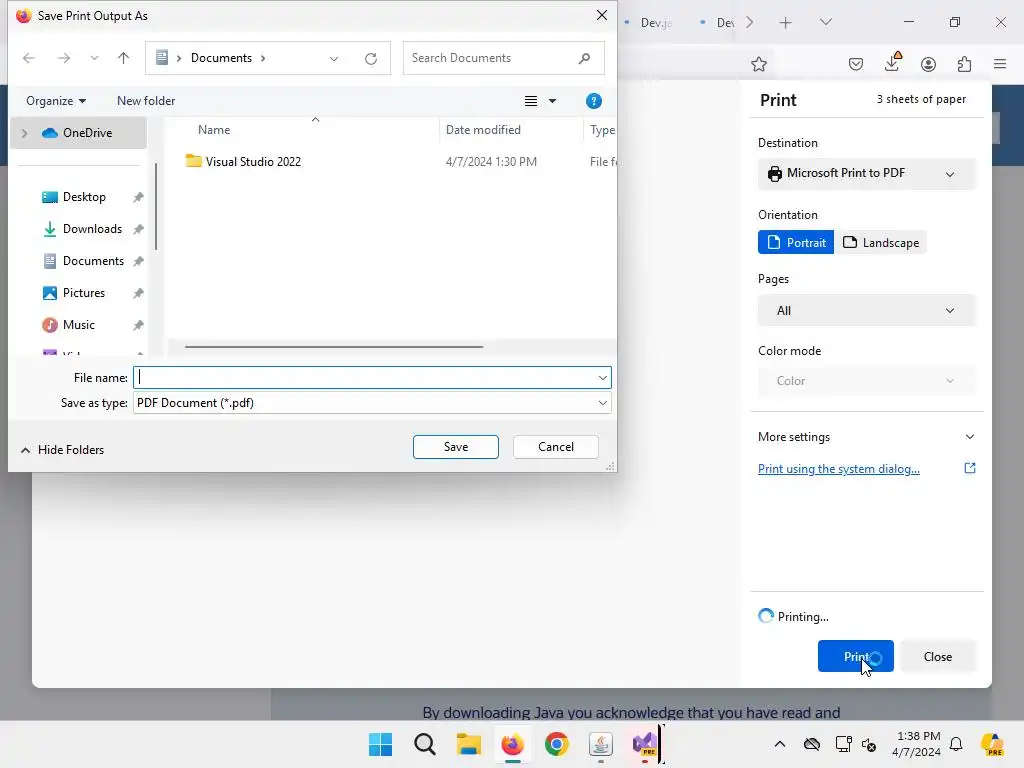Sort by Name column header
Image resolution: width=1024 pixels, height=768 pixels.
coord(214,129)
